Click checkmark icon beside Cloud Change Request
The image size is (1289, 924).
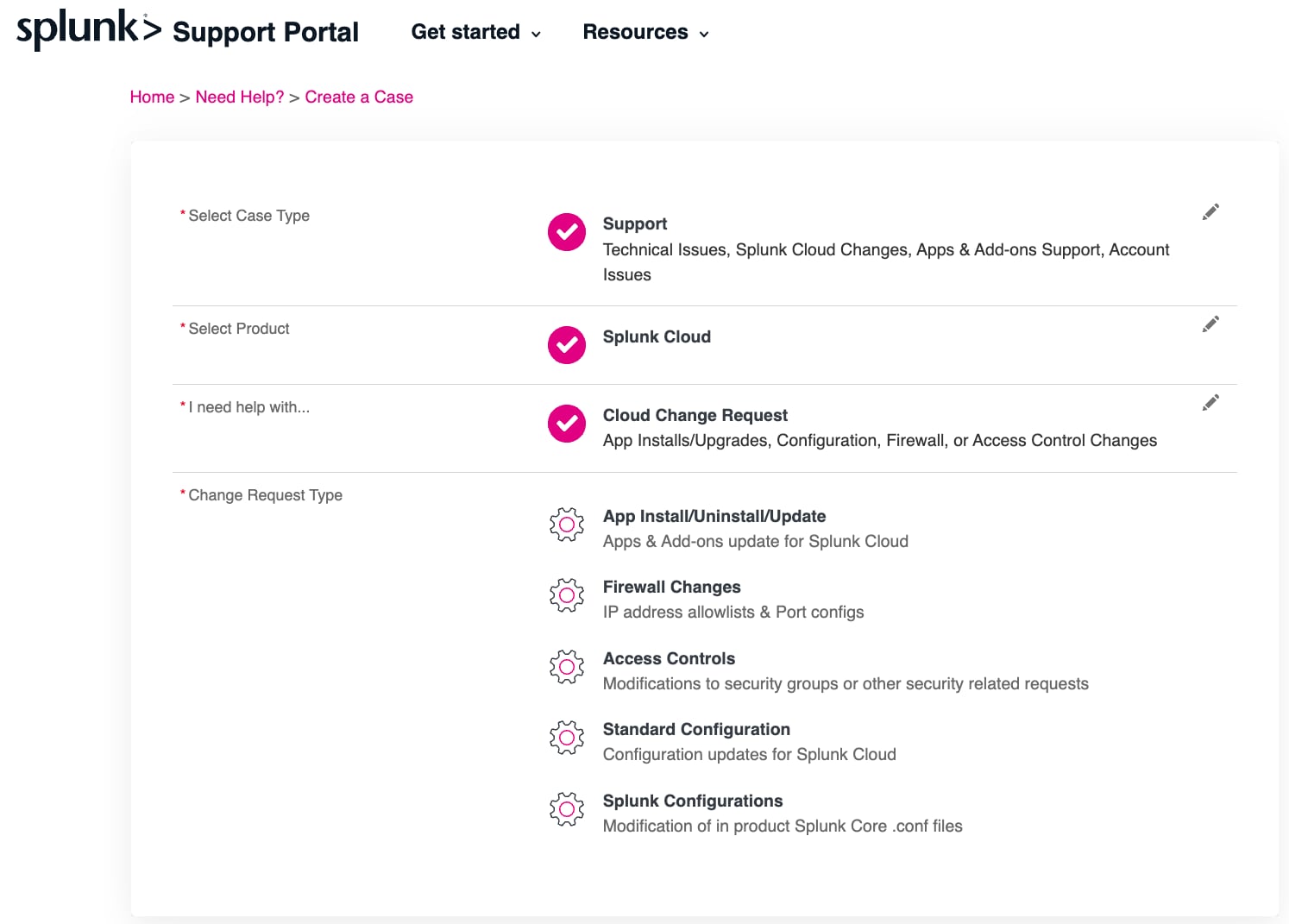(567, 424)
